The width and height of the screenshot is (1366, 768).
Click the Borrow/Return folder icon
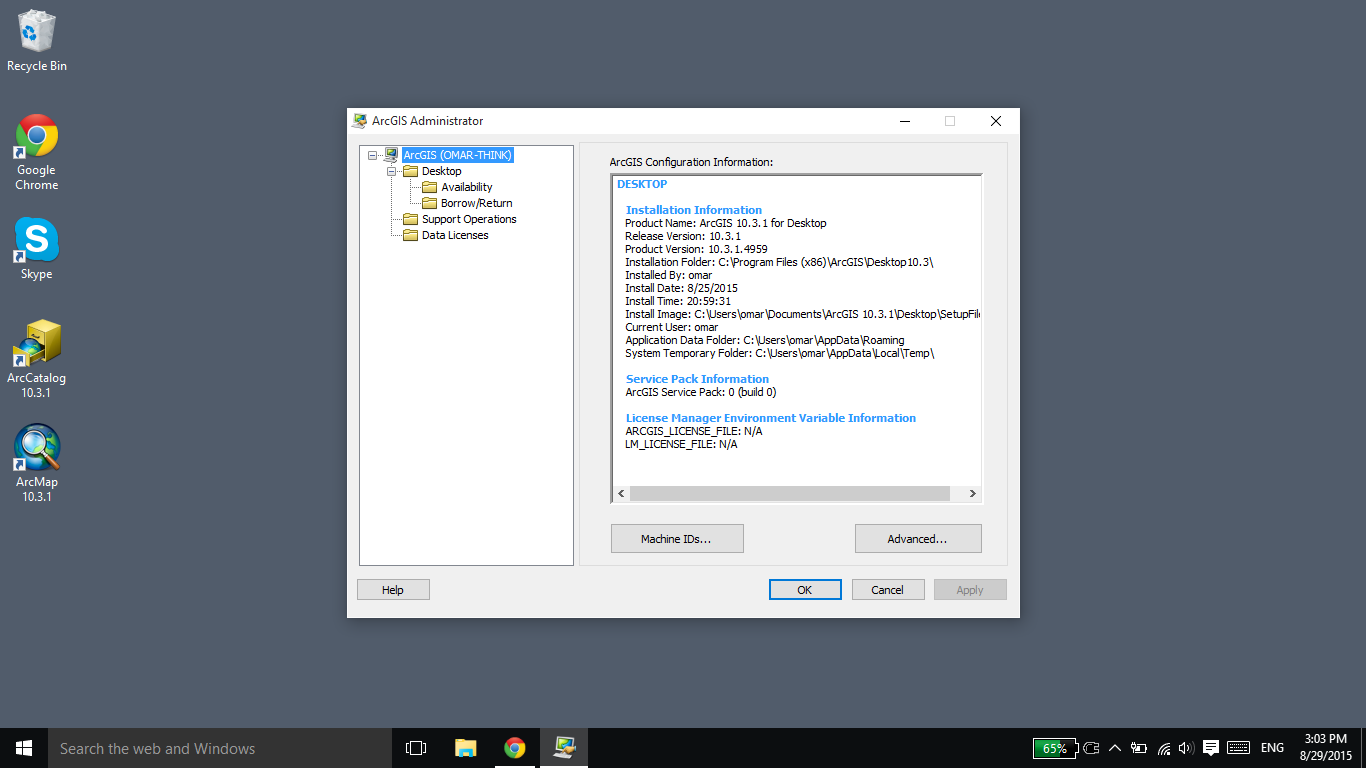coord(429,203)
